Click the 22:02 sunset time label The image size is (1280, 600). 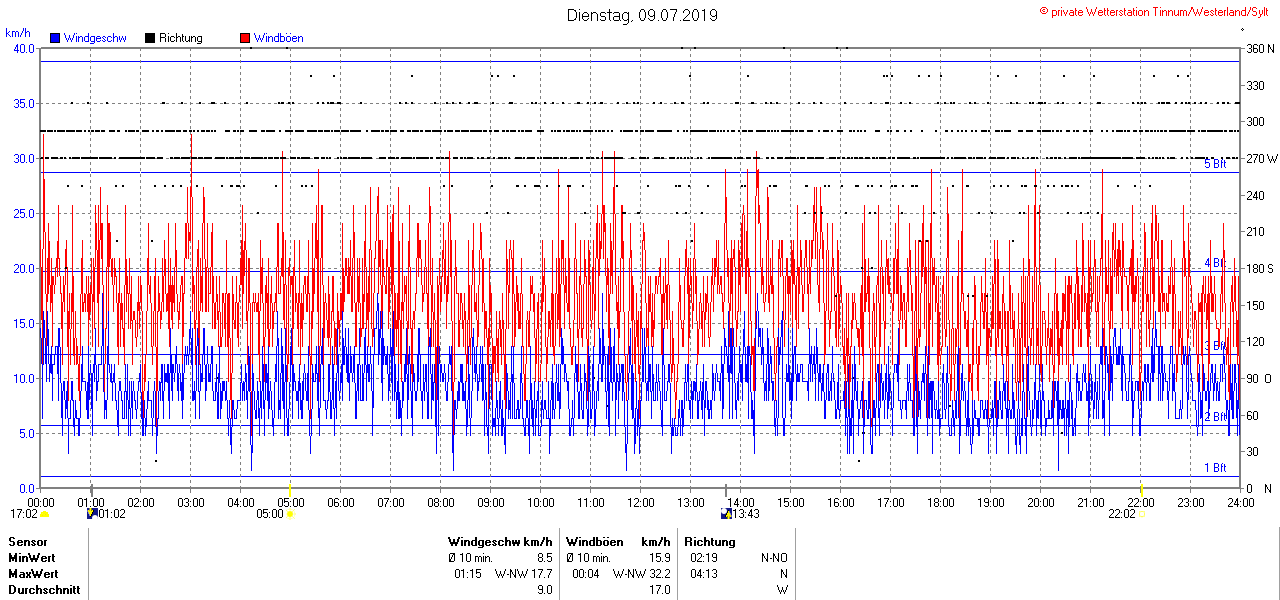tap(1122, 514)
